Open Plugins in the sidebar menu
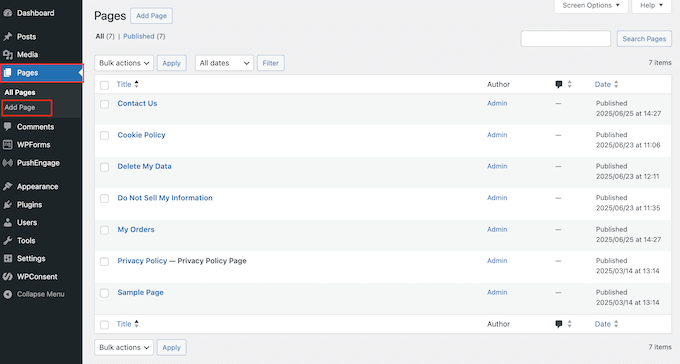 pos(29,205)
